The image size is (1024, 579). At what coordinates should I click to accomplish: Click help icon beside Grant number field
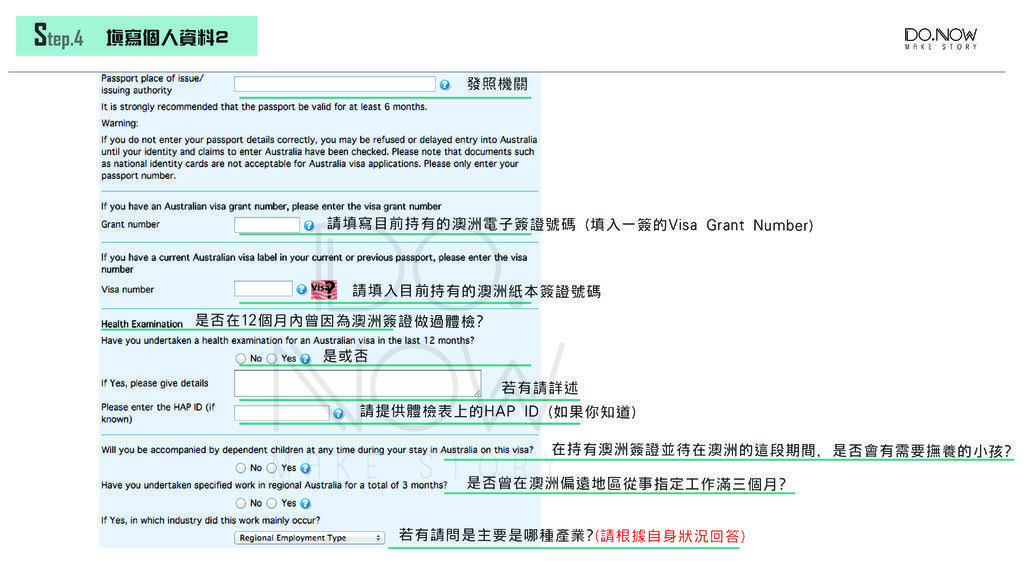coord(309,225)
